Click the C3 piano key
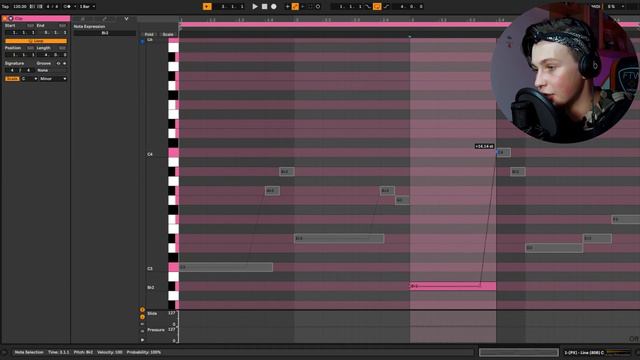 (173, 267)
